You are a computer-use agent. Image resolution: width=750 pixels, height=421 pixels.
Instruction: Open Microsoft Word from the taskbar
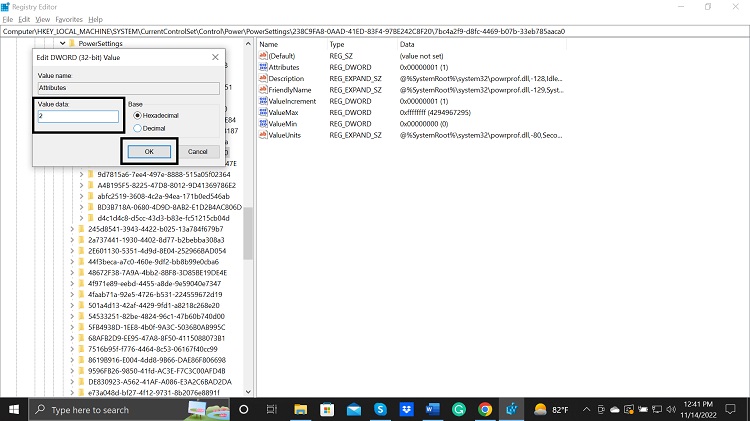point(432,409)
